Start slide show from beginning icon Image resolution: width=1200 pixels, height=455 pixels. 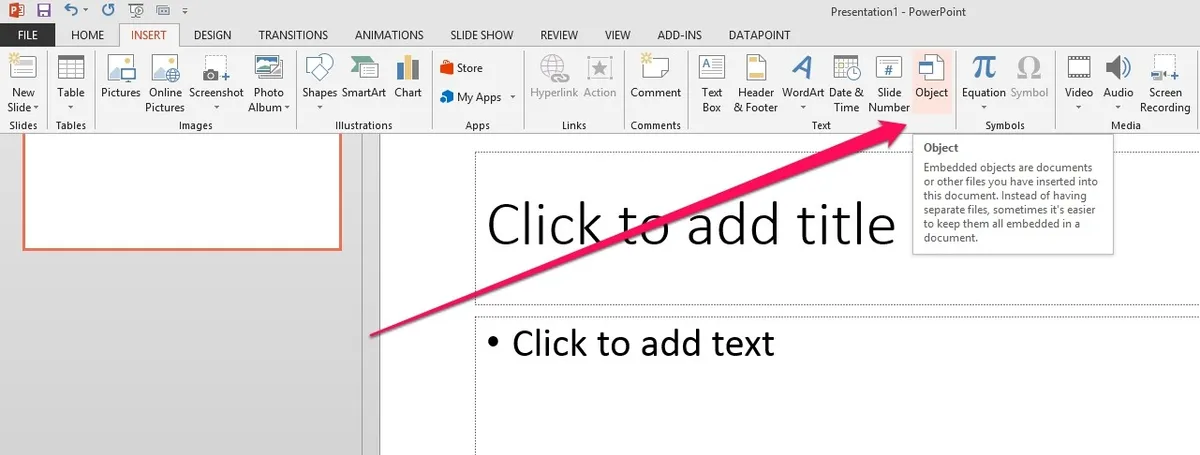(x=134, y=10)
